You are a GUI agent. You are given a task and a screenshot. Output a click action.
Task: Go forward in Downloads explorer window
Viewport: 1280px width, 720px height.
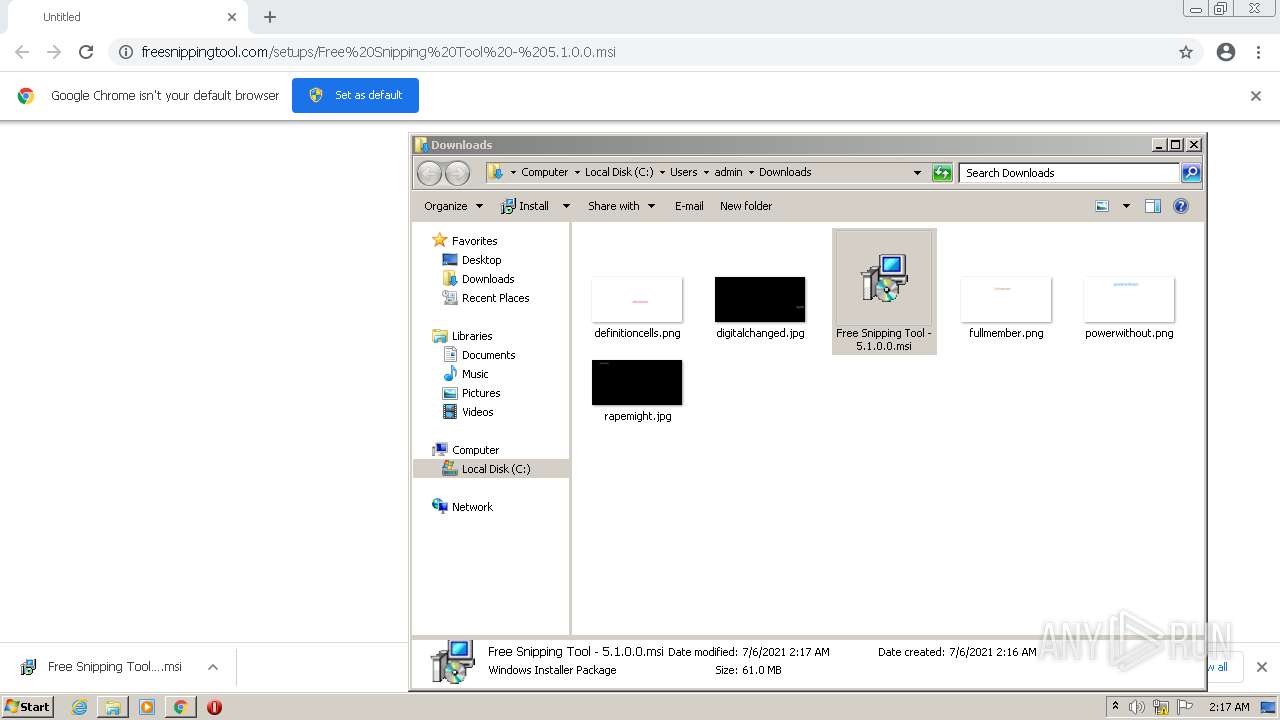point(457,173)
